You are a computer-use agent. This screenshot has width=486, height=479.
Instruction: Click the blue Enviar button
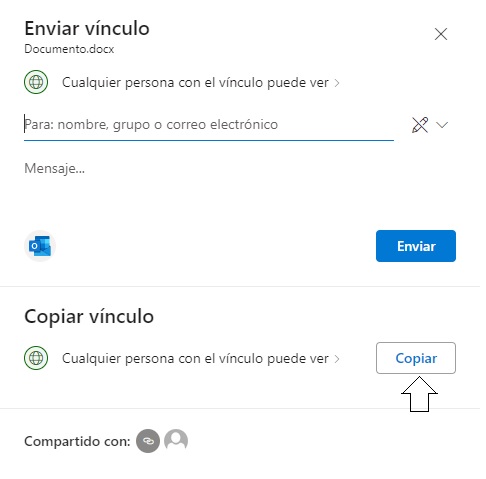416,246
